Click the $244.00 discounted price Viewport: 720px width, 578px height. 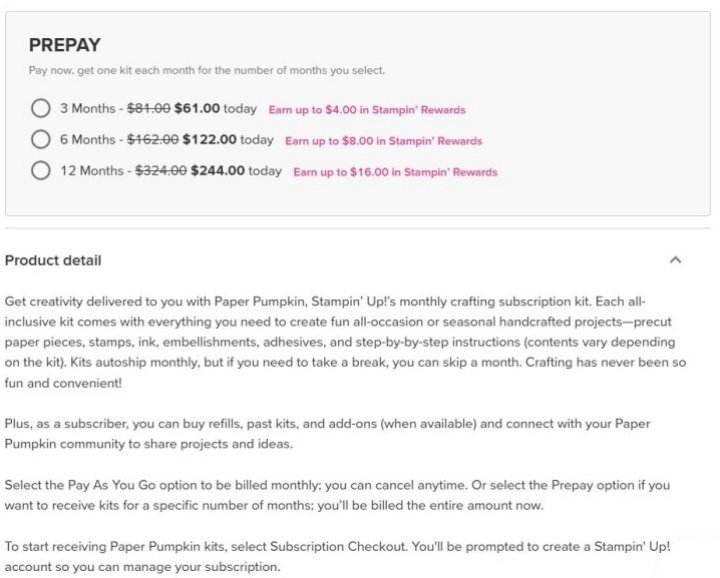click(x=217, y=171)
